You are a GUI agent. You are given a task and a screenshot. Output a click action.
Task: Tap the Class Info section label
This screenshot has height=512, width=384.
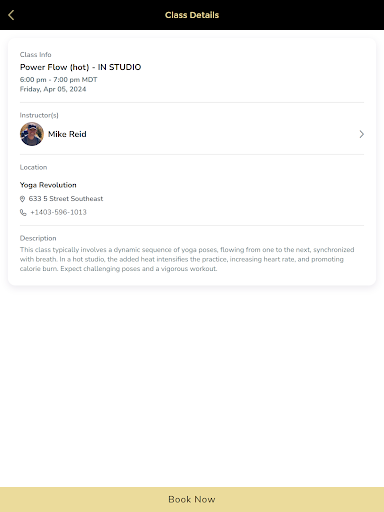pyautogui.click(x=35, y=54)
